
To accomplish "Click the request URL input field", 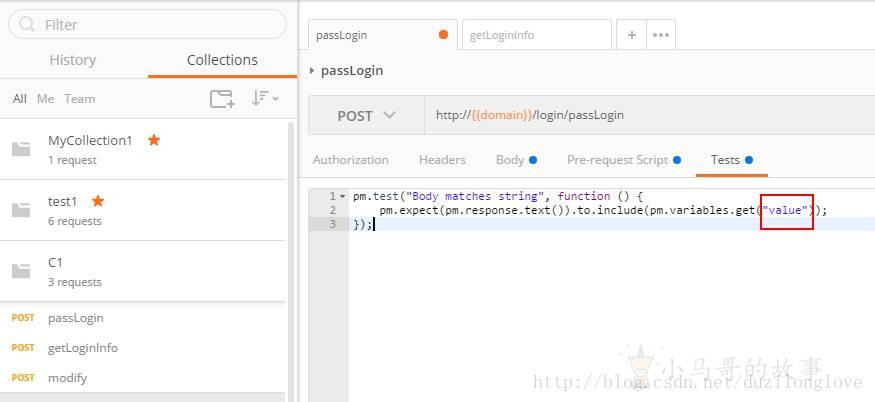I will (650, 116).
